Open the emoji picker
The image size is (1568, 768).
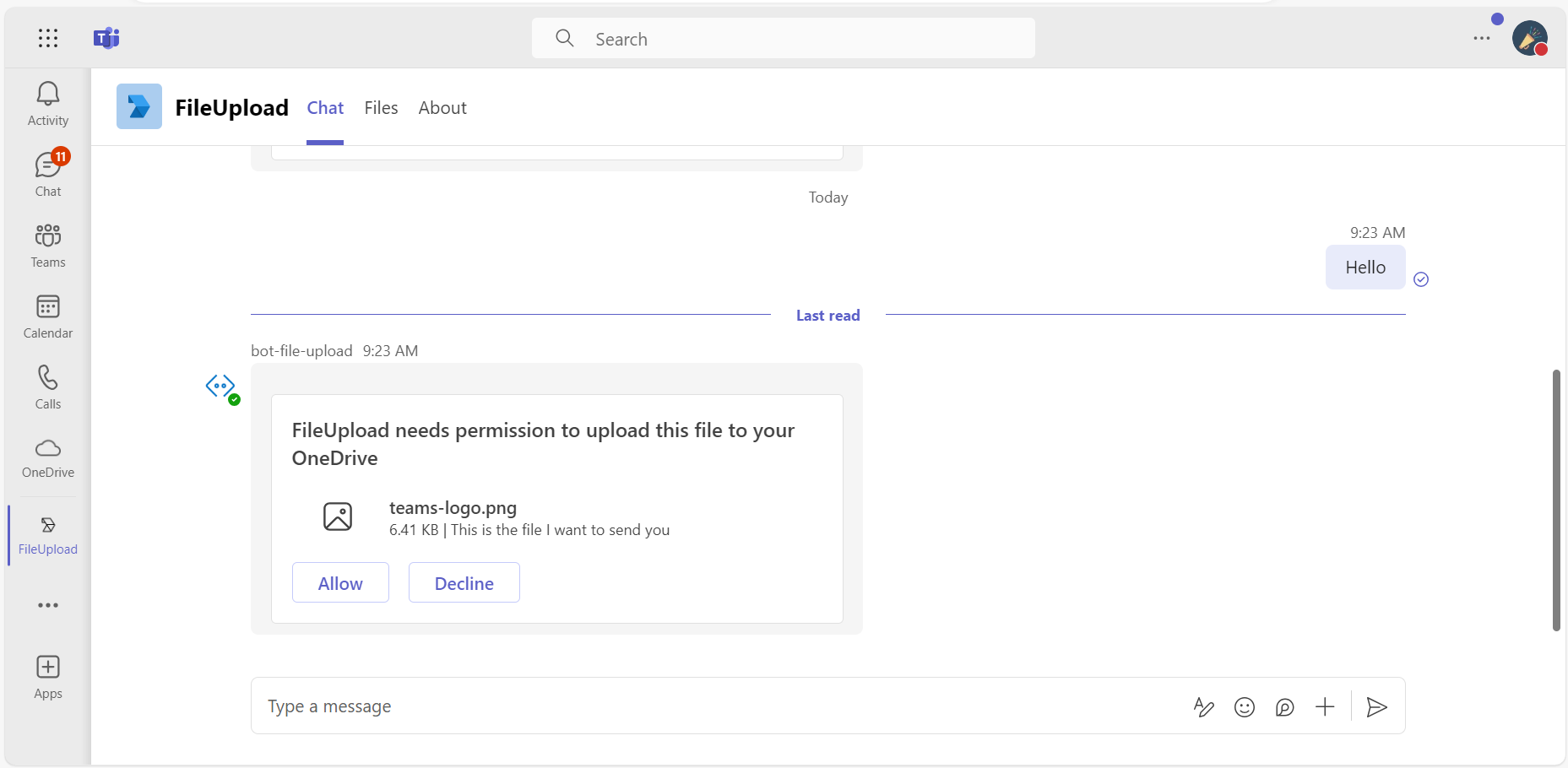coord(1245,707)
